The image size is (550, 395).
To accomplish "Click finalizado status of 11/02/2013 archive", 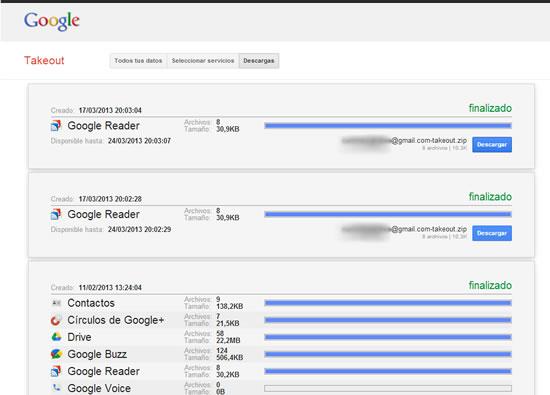I will pos(490,286).
